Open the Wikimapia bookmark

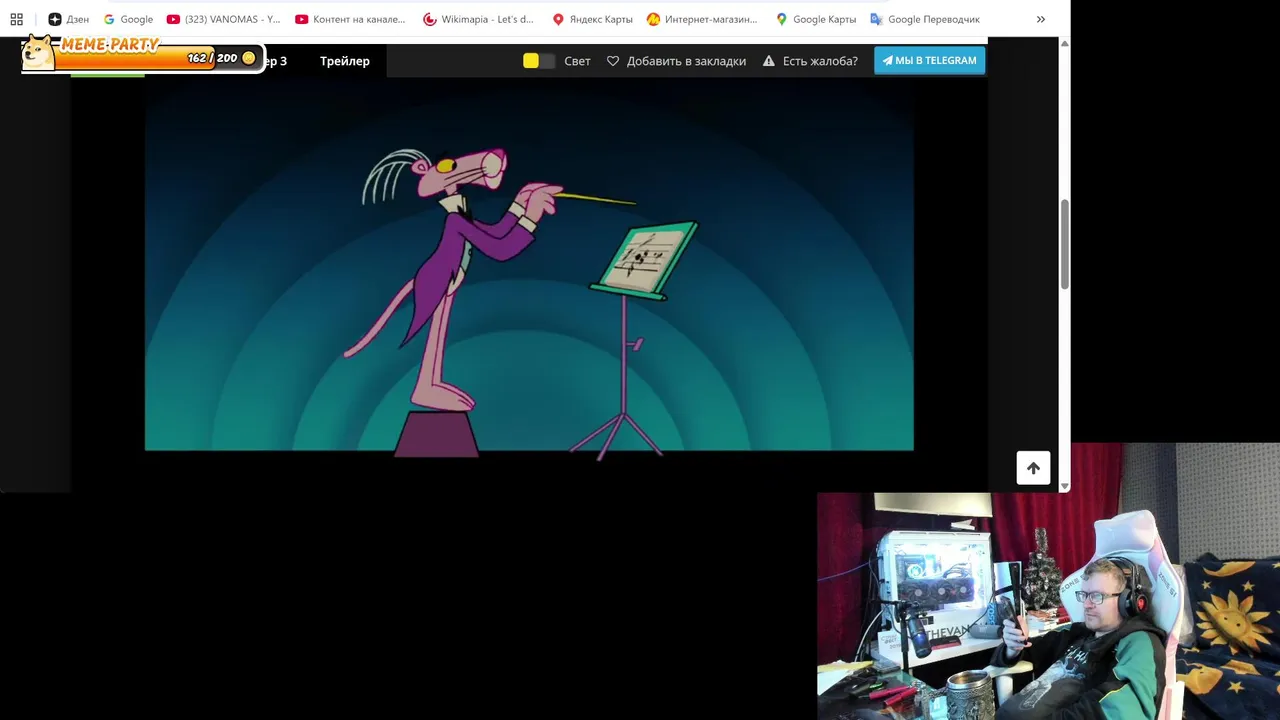click(x=479, y=19)
